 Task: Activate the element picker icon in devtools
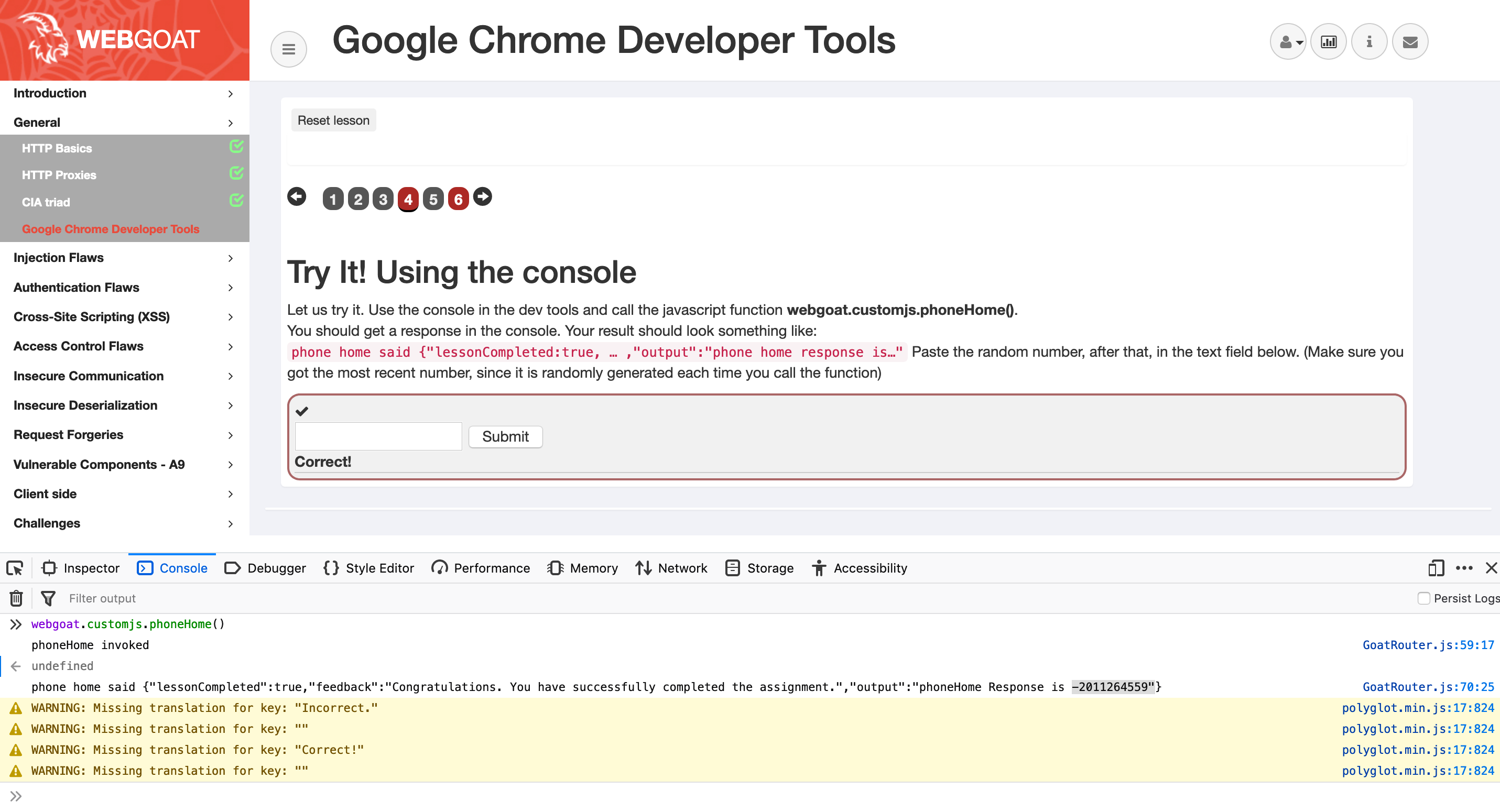click(x=15, y=568)
